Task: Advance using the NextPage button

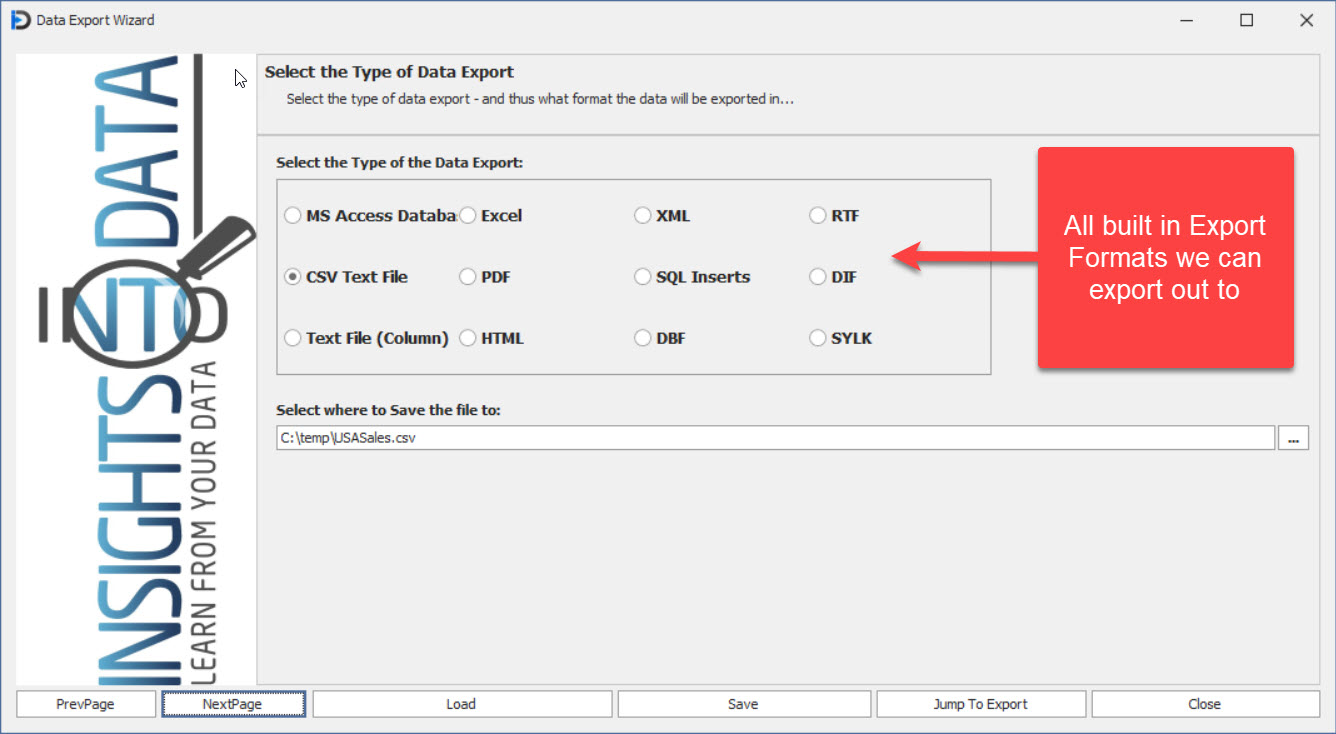Action: tap(233, 704)
